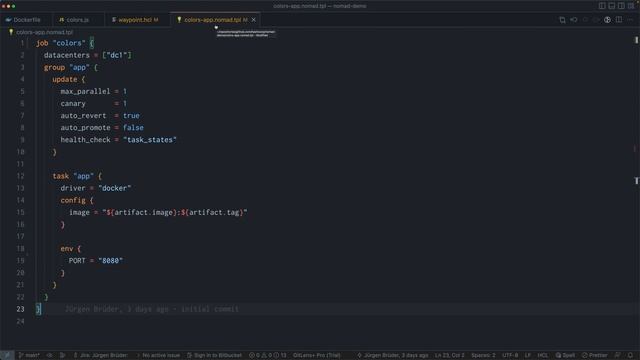Open Customize Layout icon in title bar
The width and height of the screenshot is (640, 360).
631,6
